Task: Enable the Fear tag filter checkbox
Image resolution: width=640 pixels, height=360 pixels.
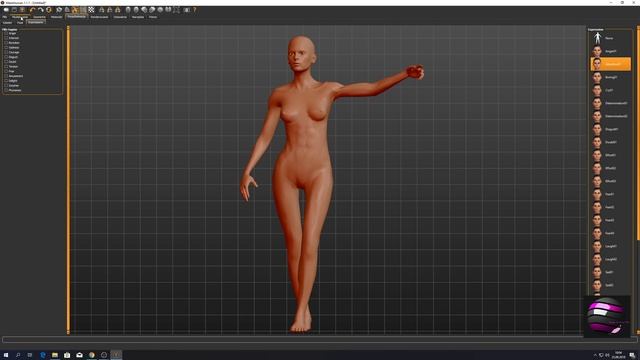Action: tap(6, 71)
